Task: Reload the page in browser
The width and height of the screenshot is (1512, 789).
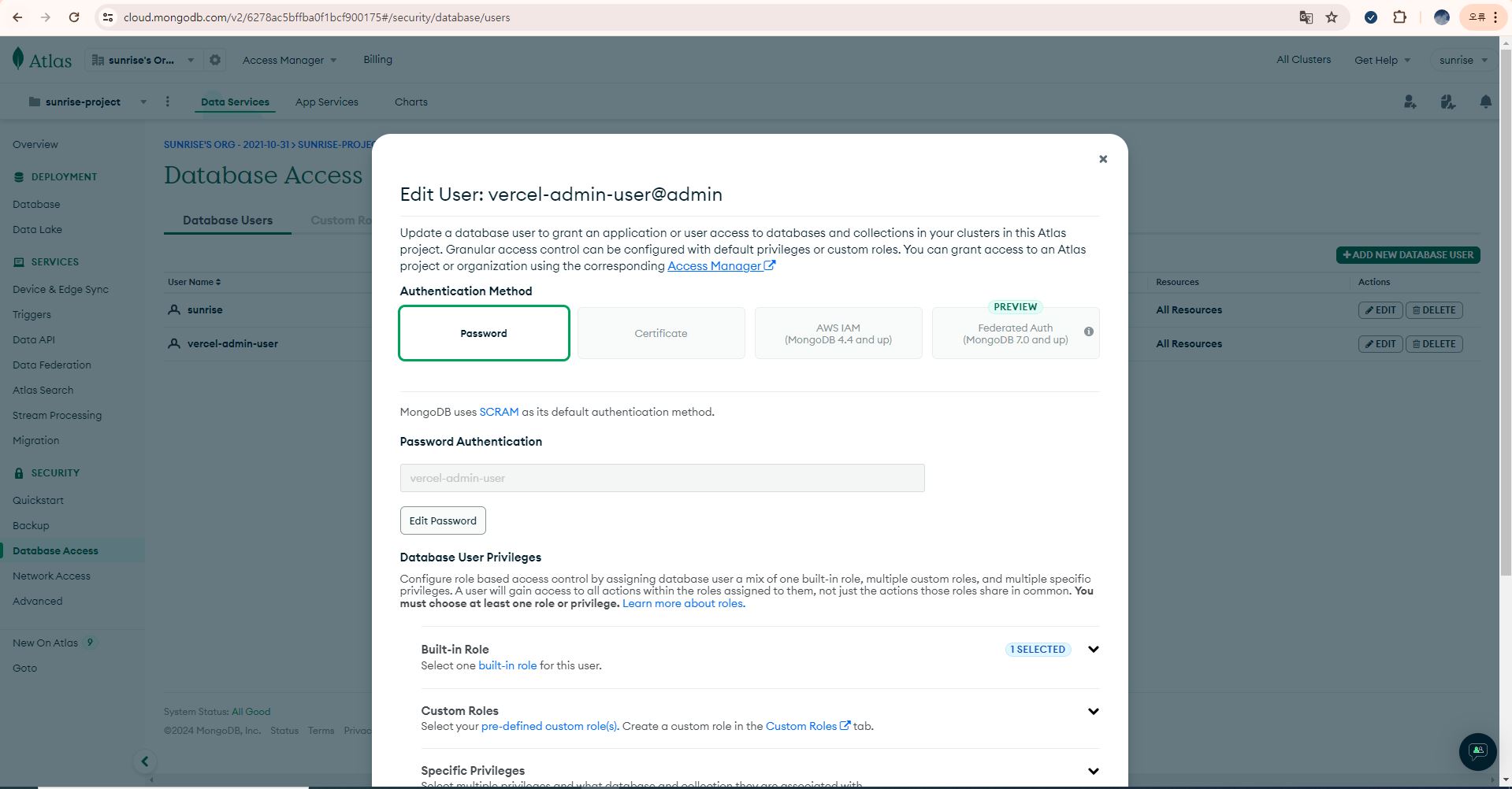Action: [74, 17]
